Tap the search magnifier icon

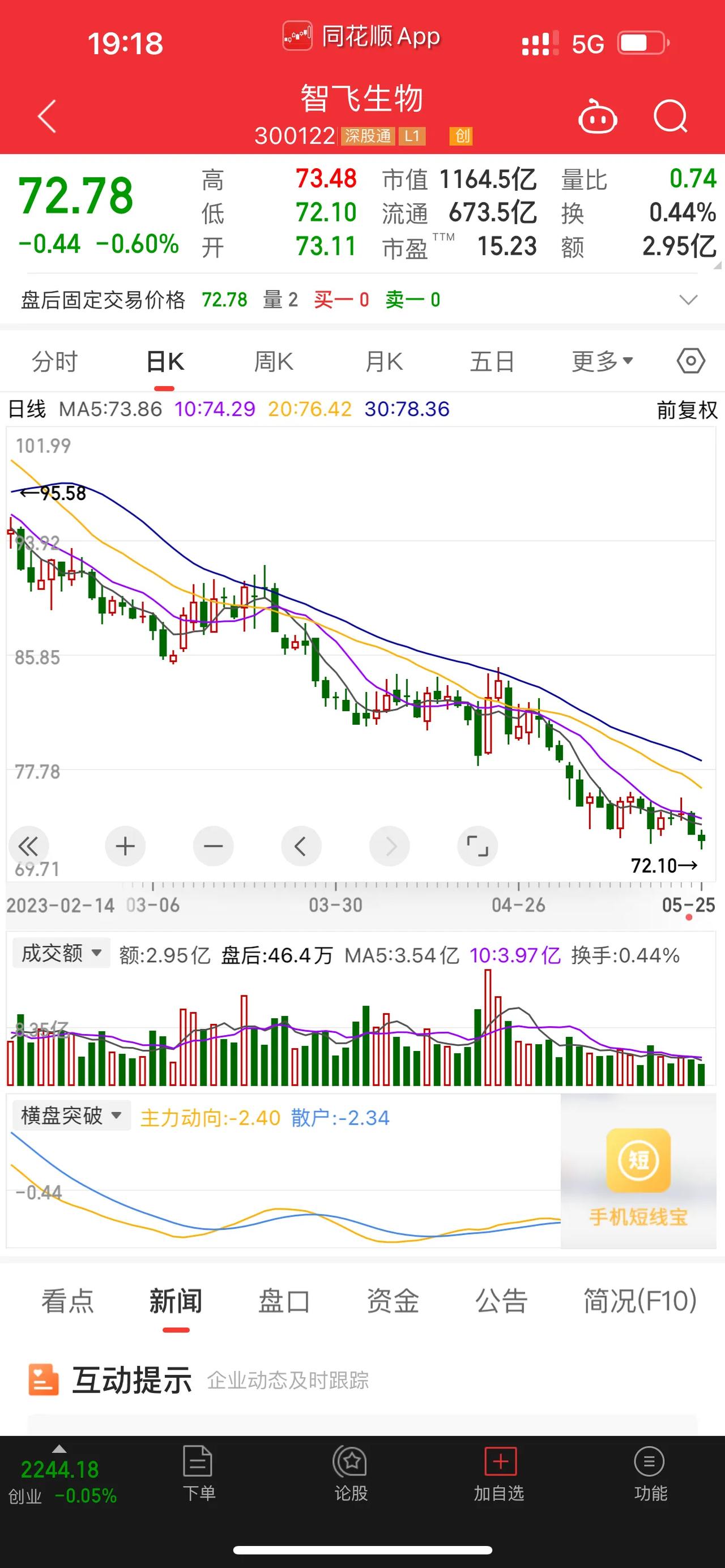coord(670,116)
